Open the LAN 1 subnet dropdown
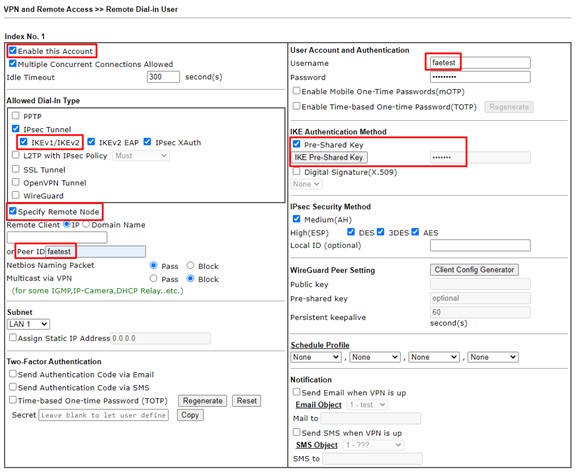This screenshot has height=472, width=576. [x=28, y=324]
